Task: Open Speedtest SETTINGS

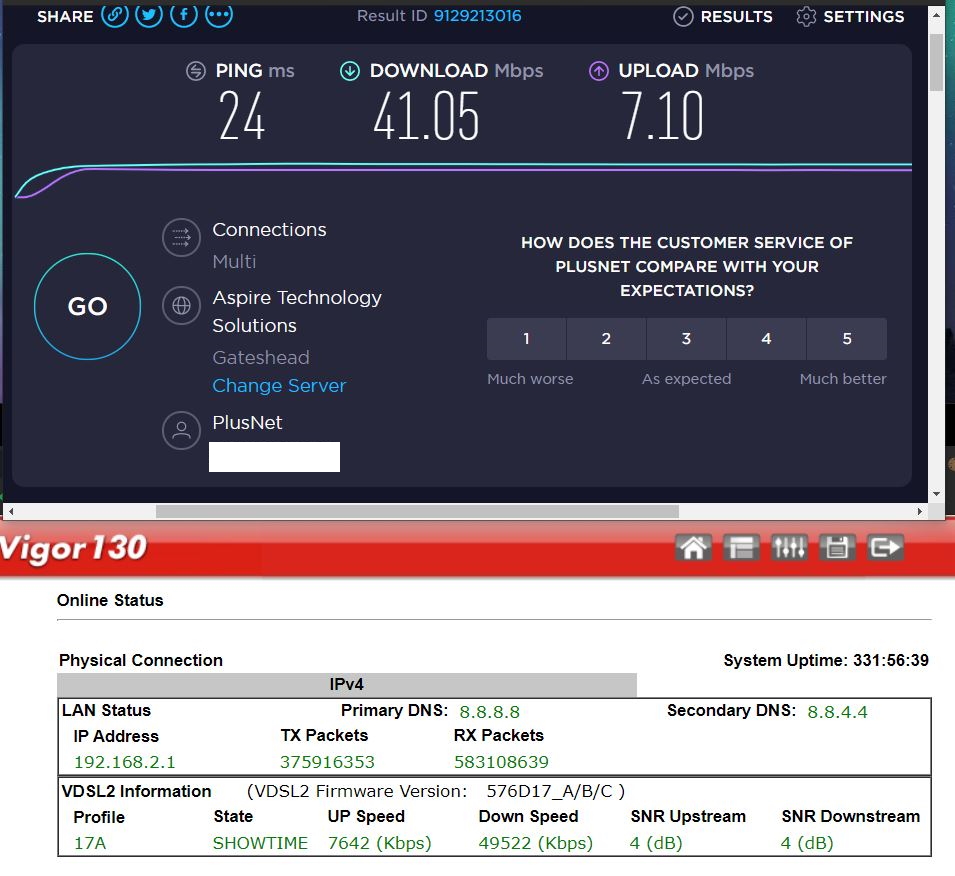Action: (x=850, y=16)
